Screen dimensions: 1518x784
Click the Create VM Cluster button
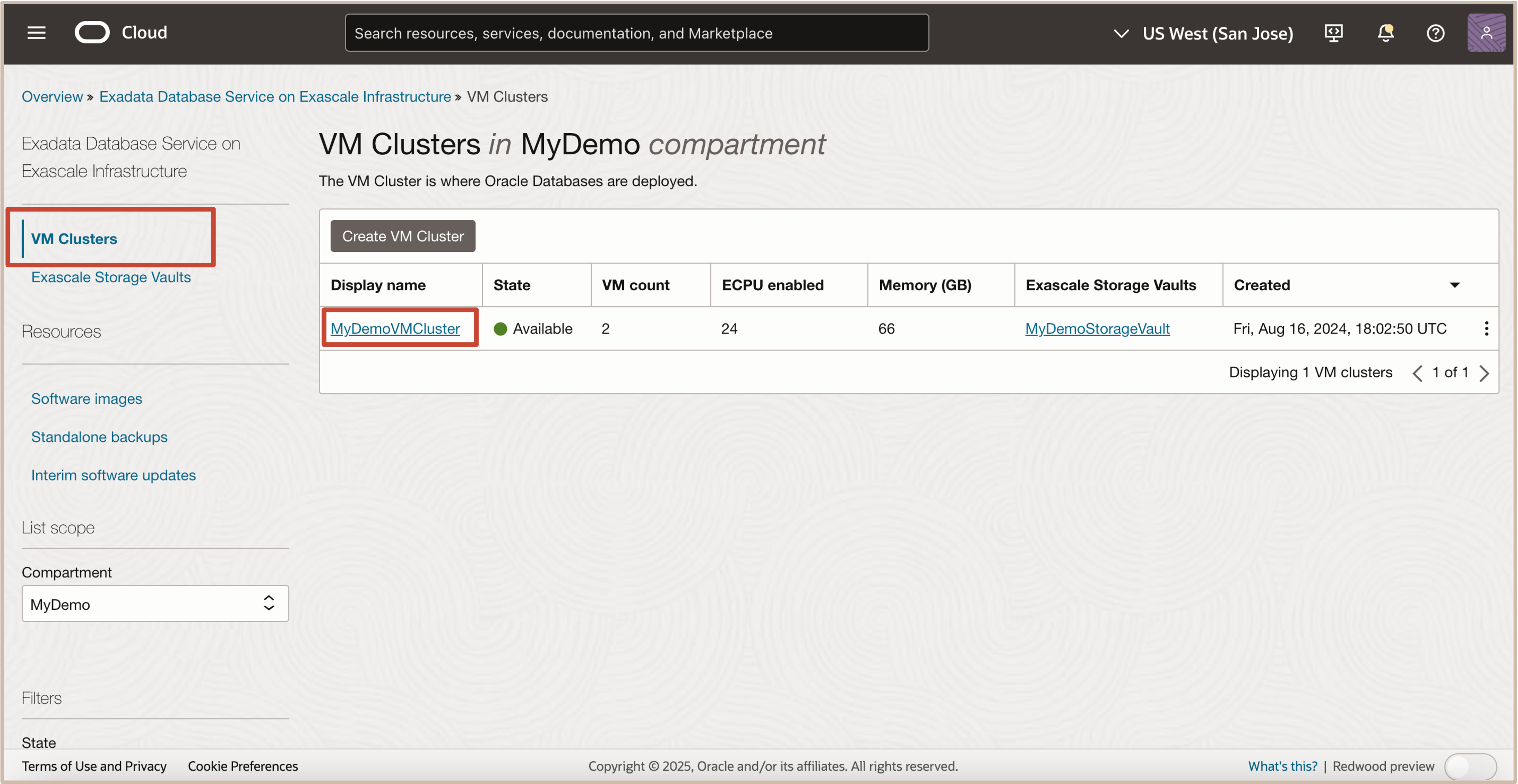pyautogui.click(x=402, y=236)
